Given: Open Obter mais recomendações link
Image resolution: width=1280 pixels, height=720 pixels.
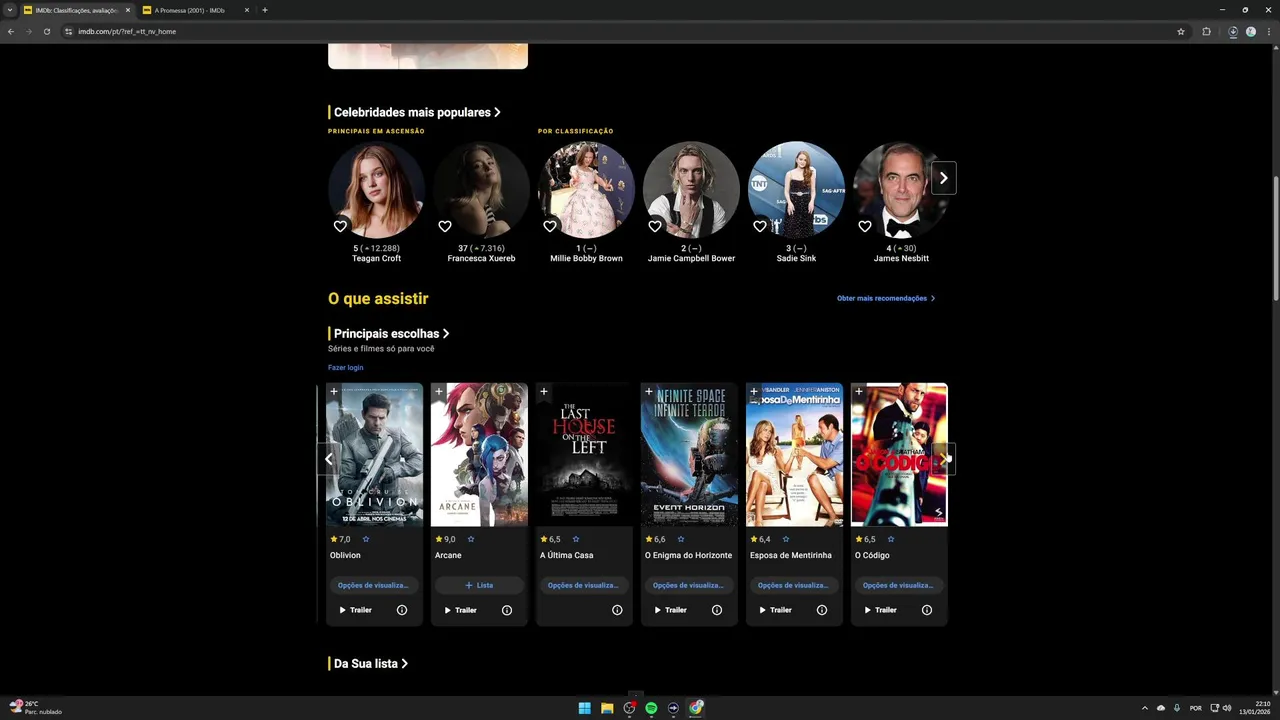Looking at the screenshot, I should [x=886, y=298].
